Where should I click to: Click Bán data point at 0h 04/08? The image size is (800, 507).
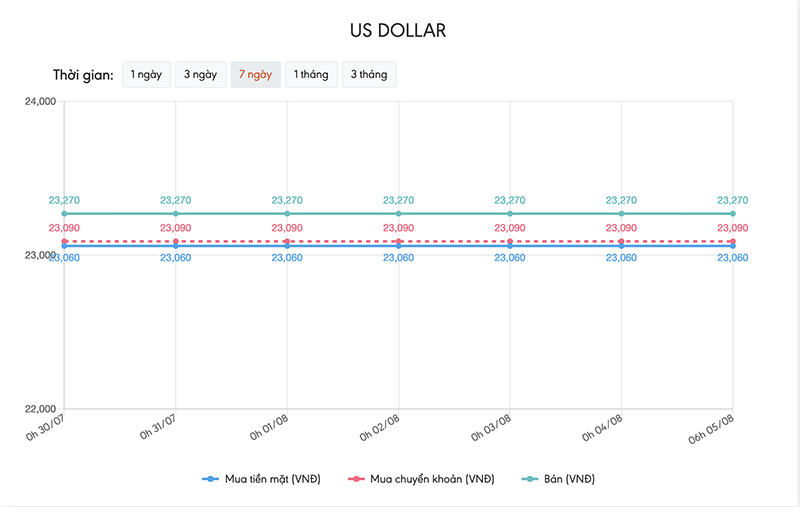622,213
